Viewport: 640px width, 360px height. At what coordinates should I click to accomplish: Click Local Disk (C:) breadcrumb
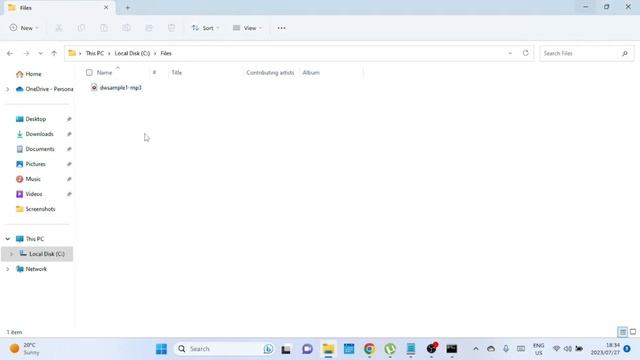tap(132, 53)
